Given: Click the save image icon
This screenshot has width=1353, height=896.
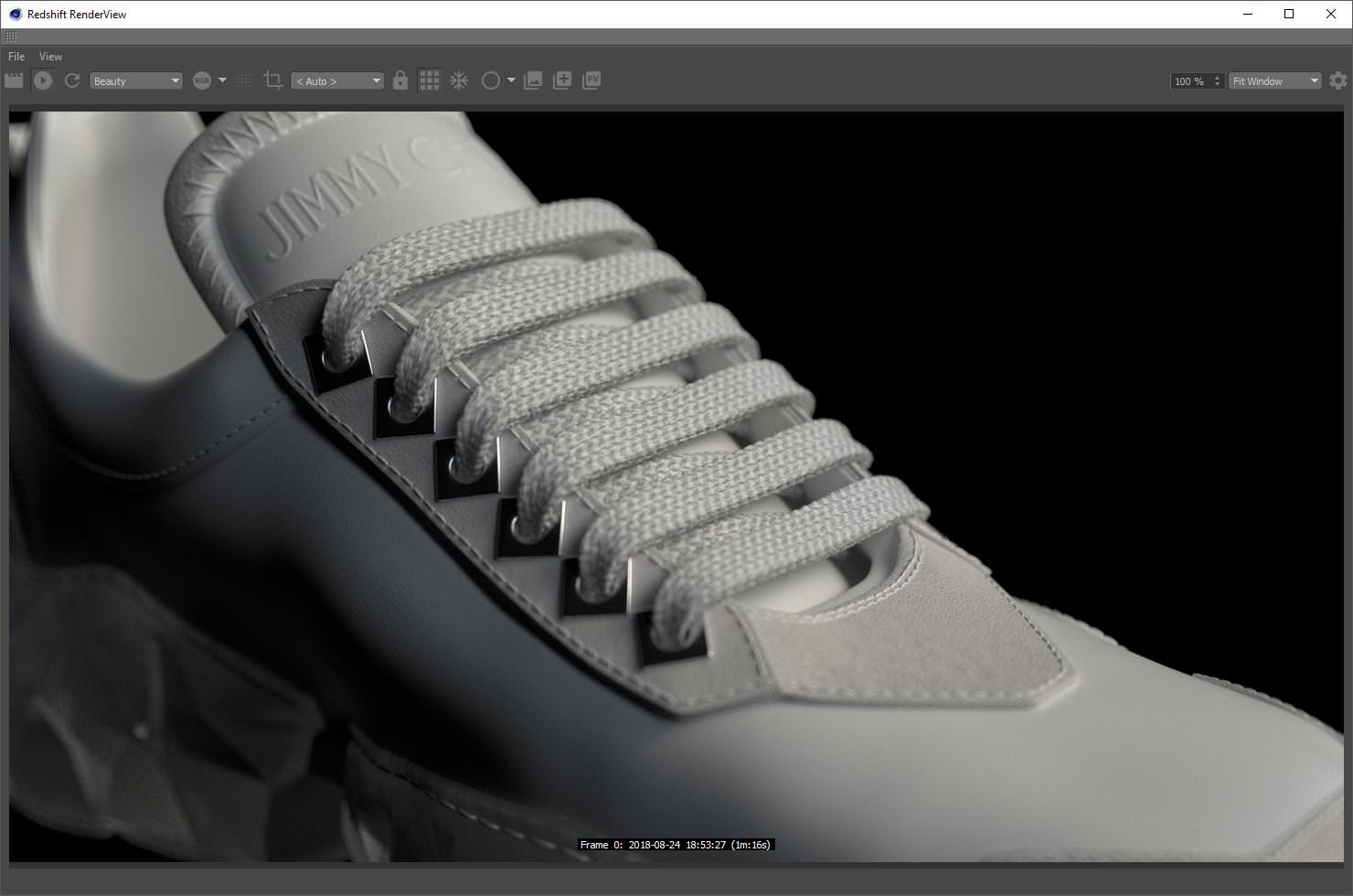Looking at the screenshot, I should click(533, 80).
